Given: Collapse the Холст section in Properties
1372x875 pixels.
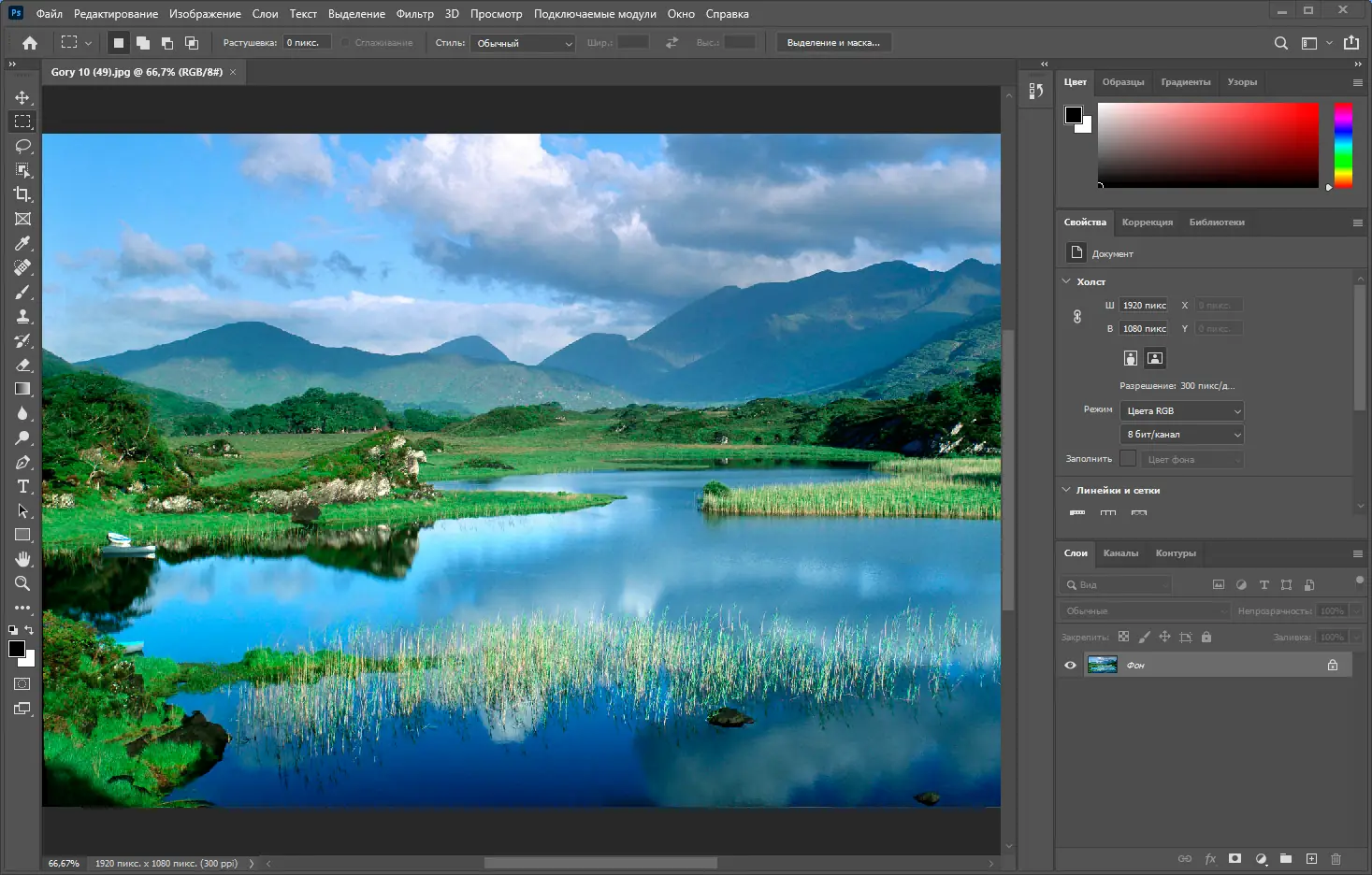Looking at the screenshot, I should coord(1066,280).
